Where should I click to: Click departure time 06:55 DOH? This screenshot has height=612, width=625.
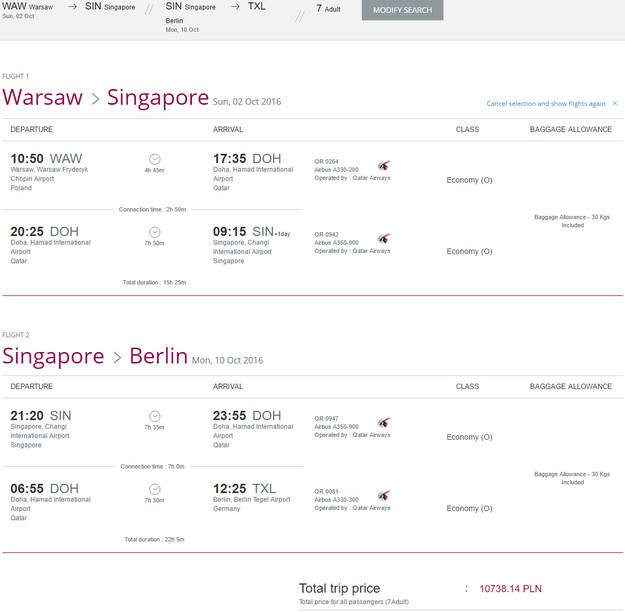(44, 489)
